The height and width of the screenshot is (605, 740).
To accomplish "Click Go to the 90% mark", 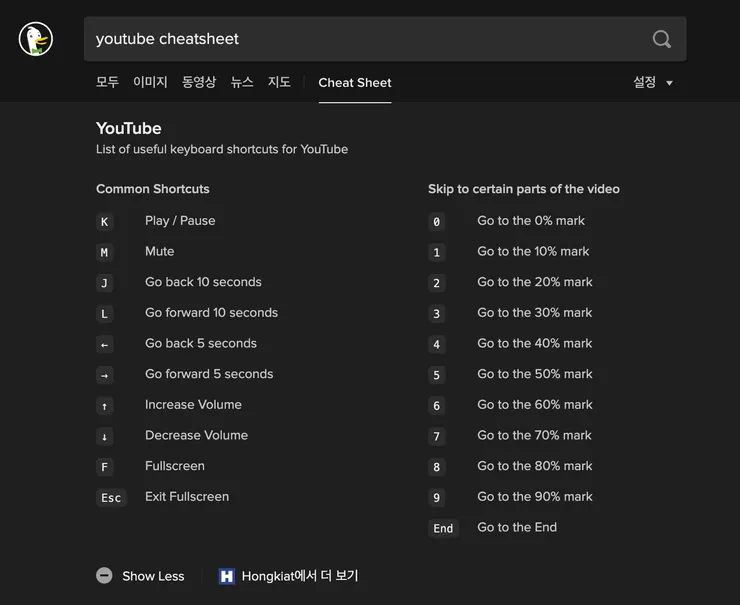I will pos(535,496).
